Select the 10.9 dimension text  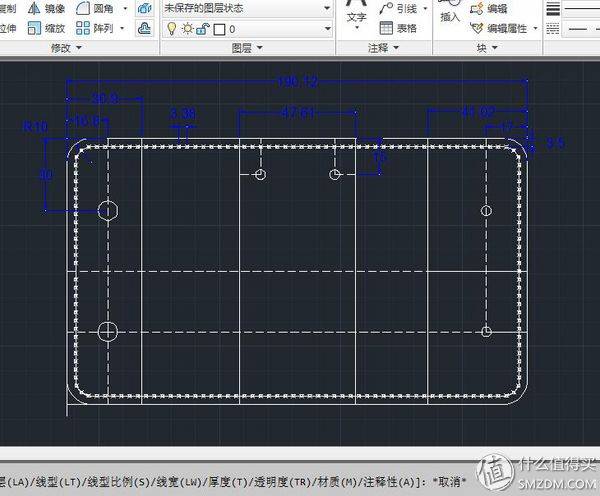[87, 122]
